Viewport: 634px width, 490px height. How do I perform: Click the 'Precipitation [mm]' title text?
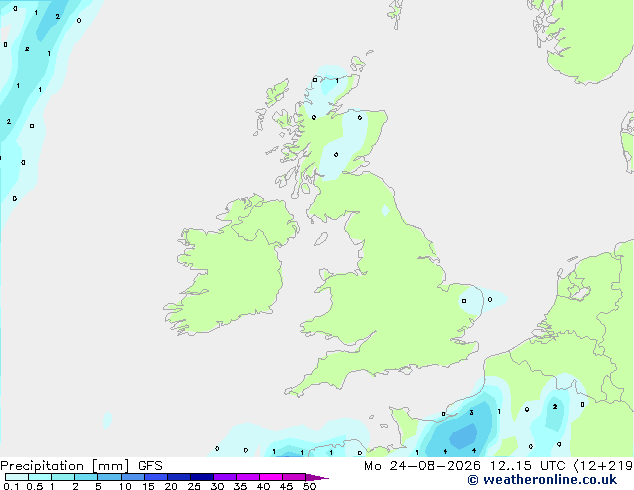click(65, 466)
